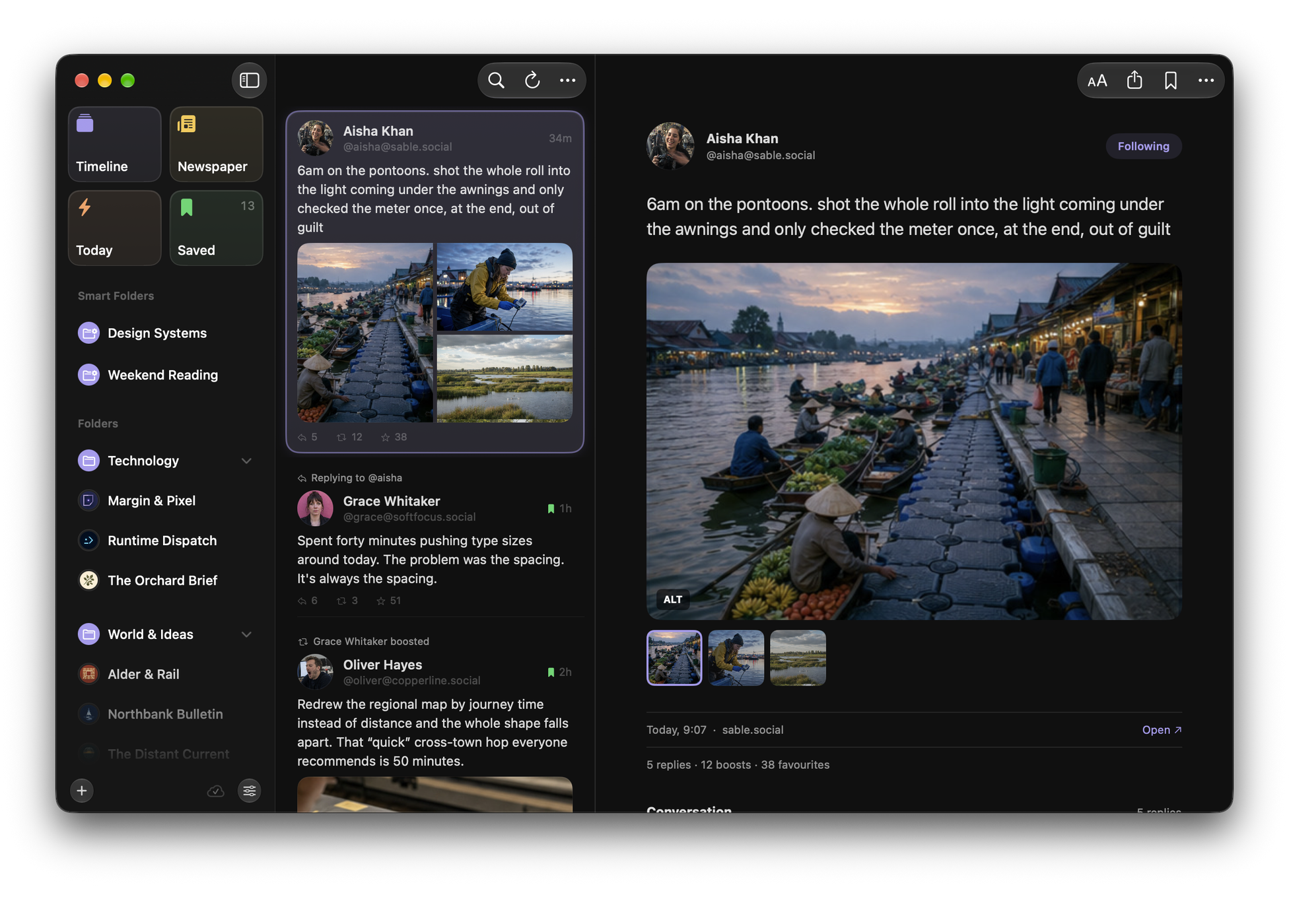This screenshot has height=924, width=1289.
Task: Reply to Aisha Khan's post in list
Action: [x=308, y=437]
